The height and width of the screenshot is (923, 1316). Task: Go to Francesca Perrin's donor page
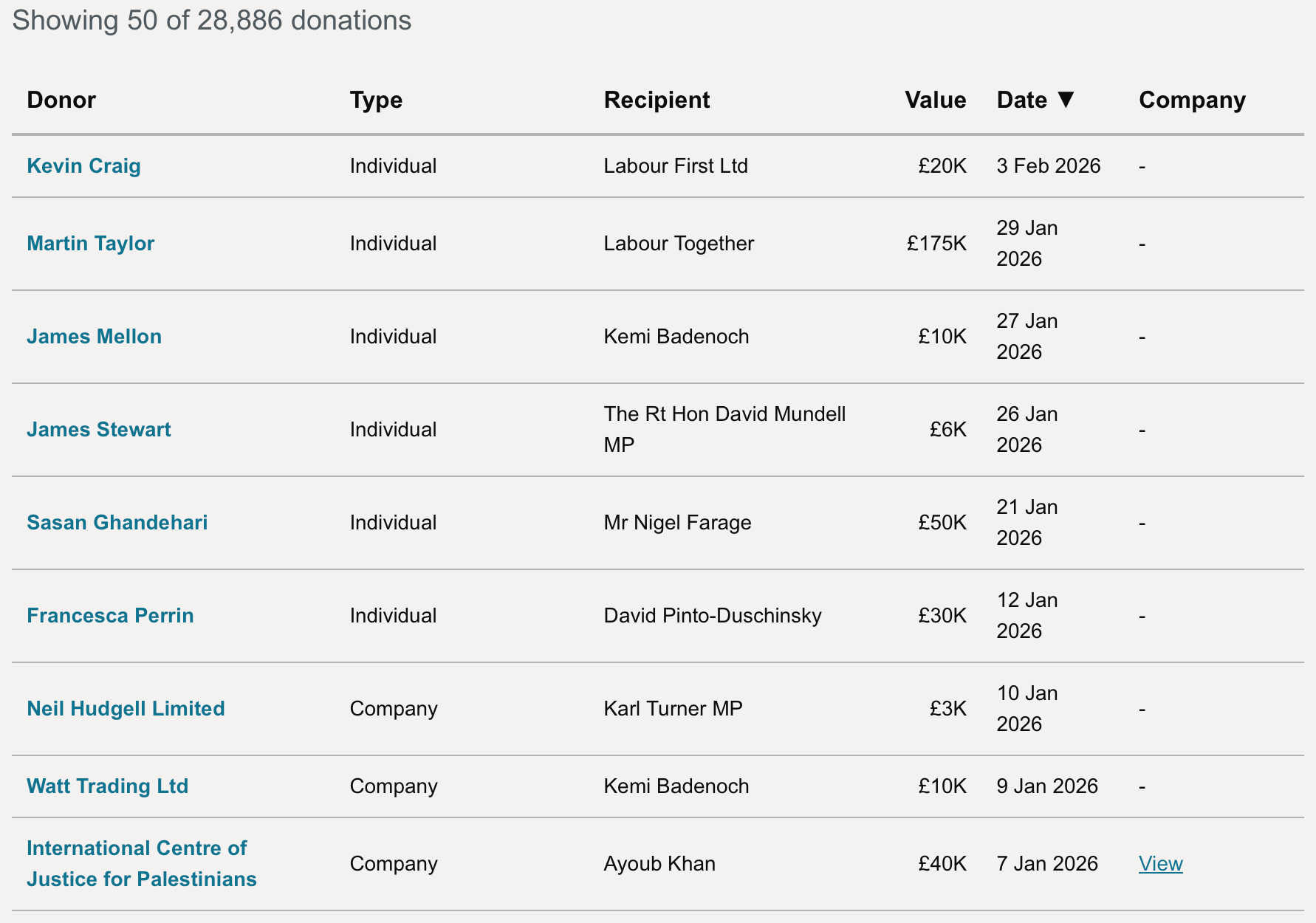(110, 615)
